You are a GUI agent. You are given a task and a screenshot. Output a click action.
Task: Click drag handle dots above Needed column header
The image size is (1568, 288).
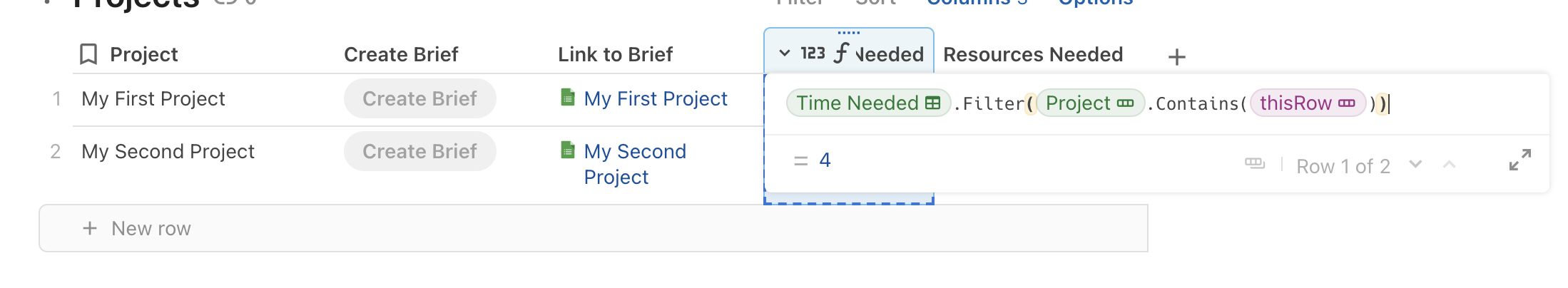pos(848,33)
